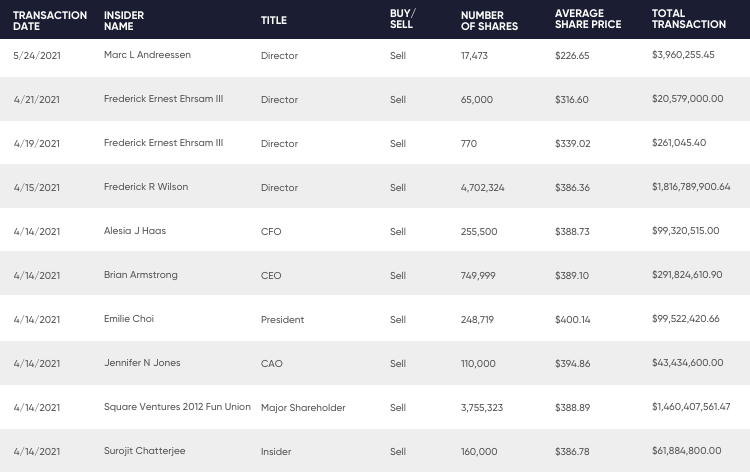Select Surojit Chatterjee name cell
Viewport: 750px width, 472px height.
[144, 450]
